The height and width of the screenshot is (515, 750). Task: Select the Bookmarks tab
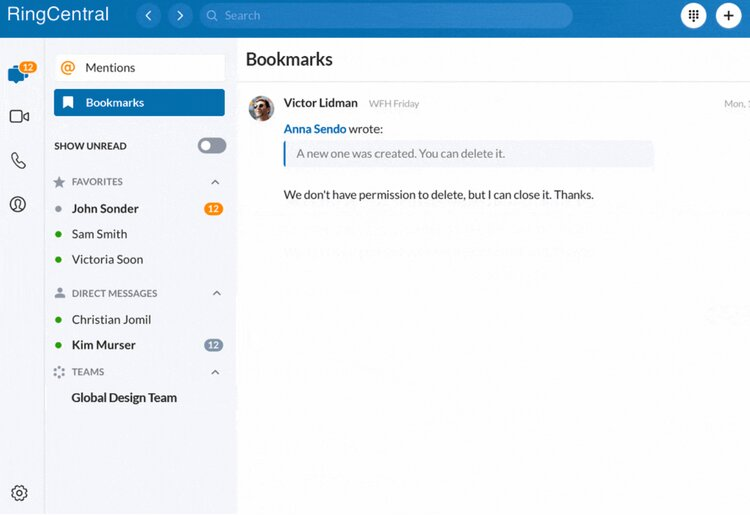click(x=139, y=102)
